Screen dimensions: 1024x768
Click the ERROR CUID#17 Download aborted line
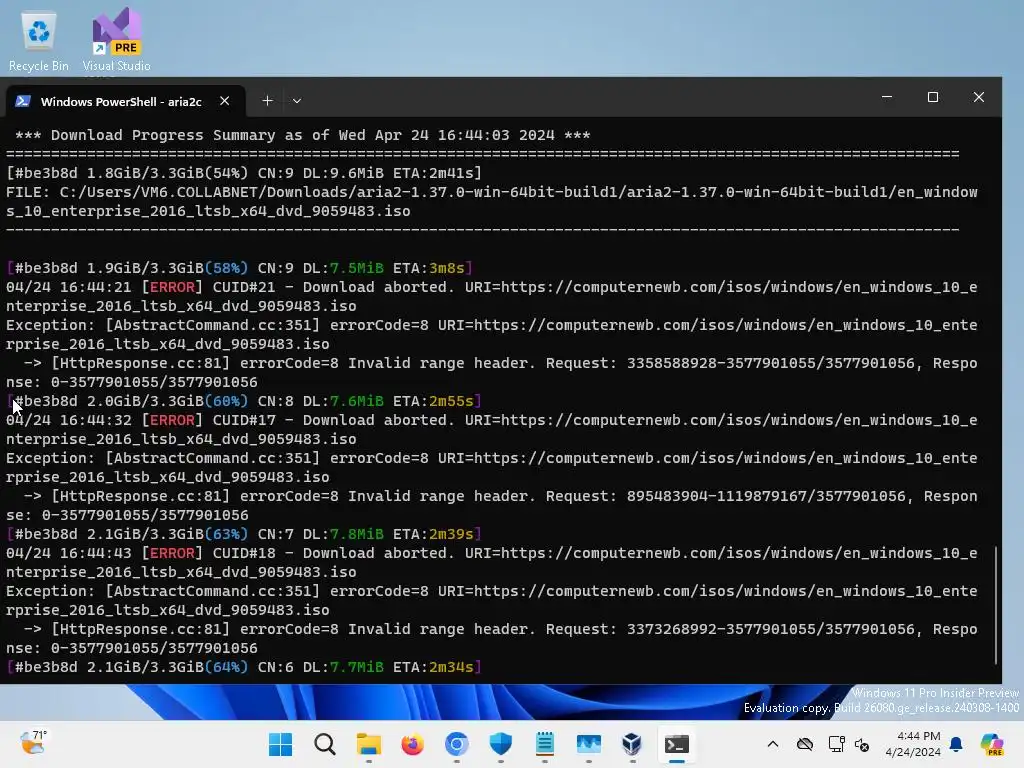[x=492, y=430]
